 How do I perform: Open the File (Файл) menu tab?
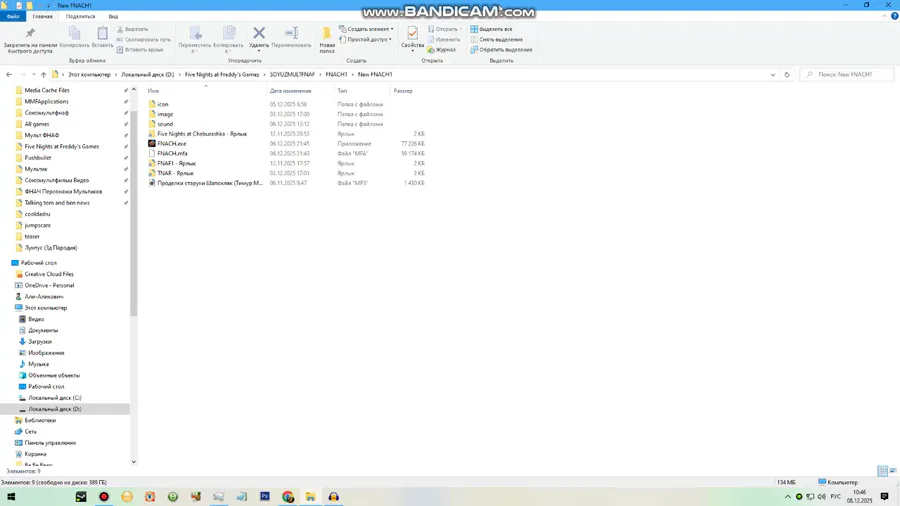click(13, 16)
